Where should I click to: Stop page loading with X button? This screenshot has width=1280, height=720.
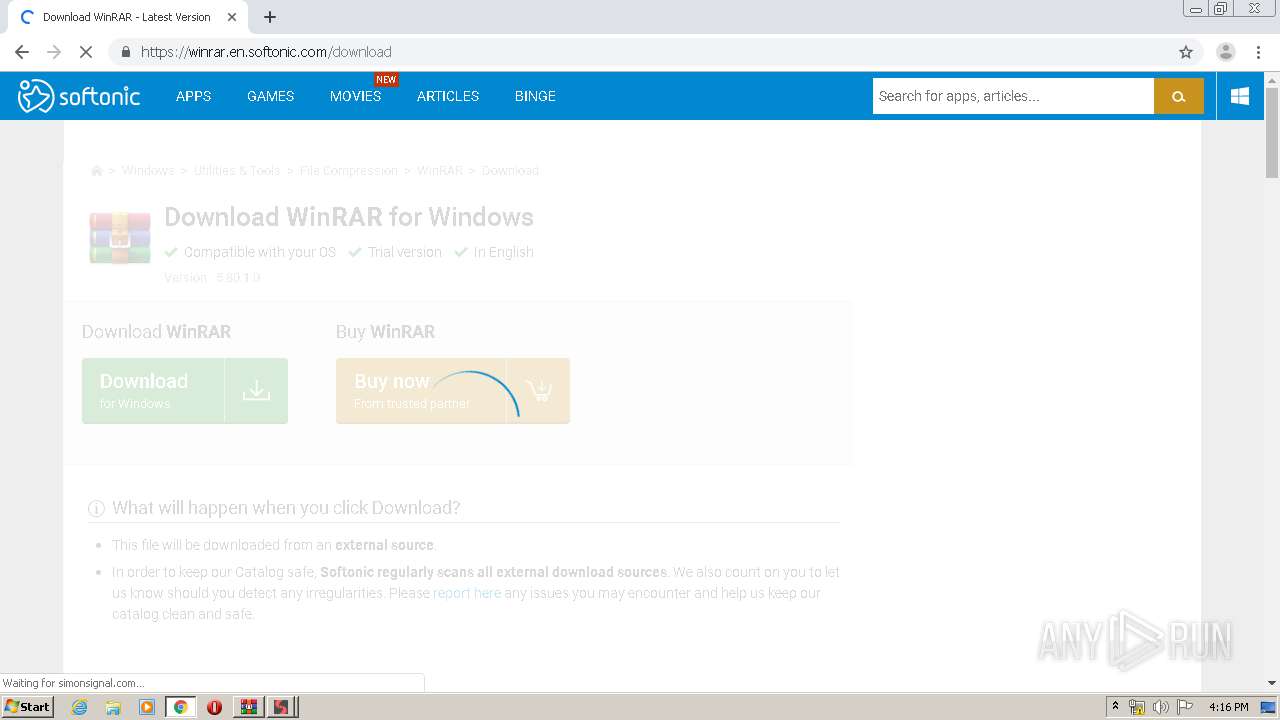pos(87,52)
